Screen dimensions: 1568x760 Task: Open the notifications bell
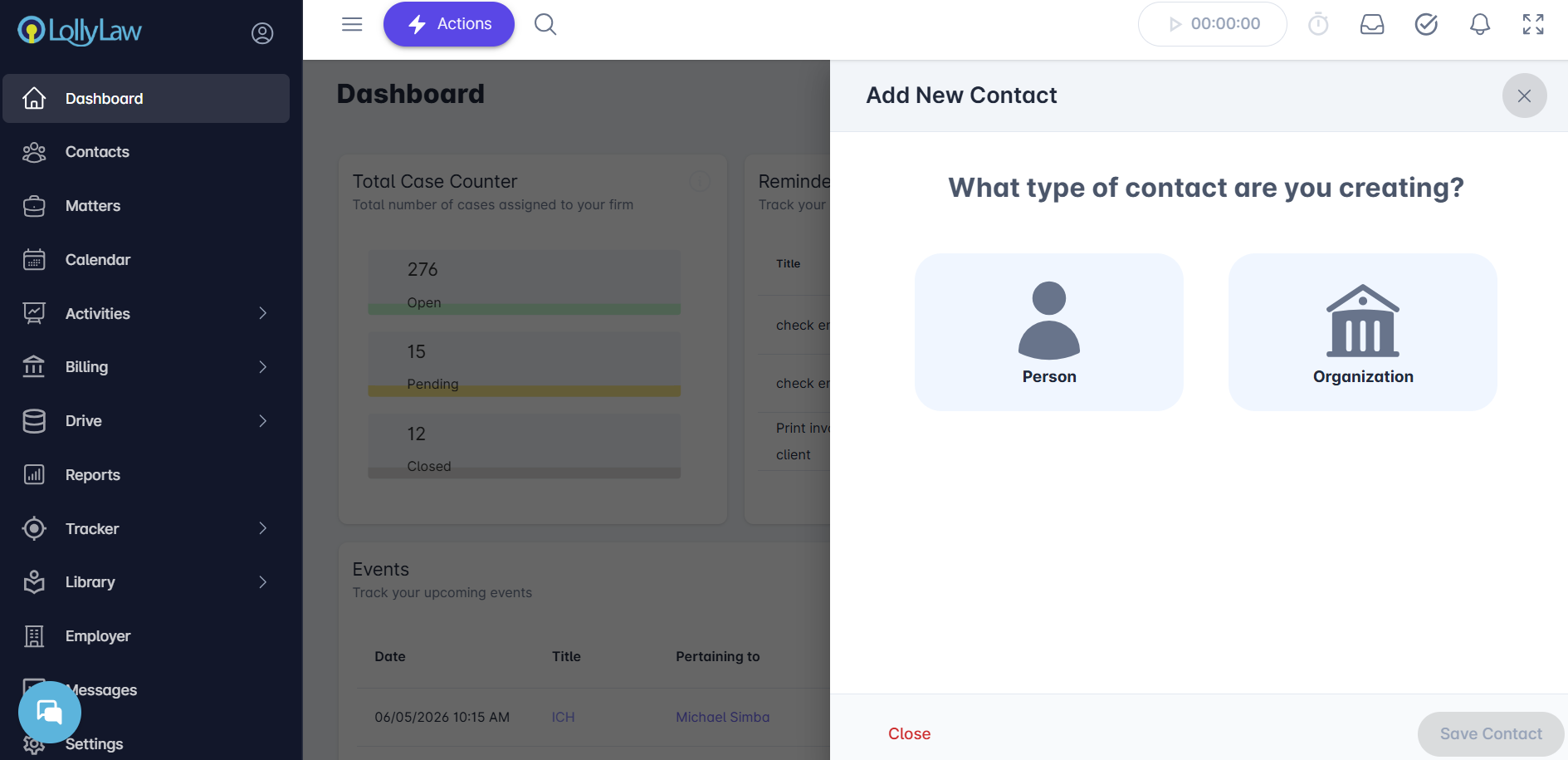[1480, 24]
